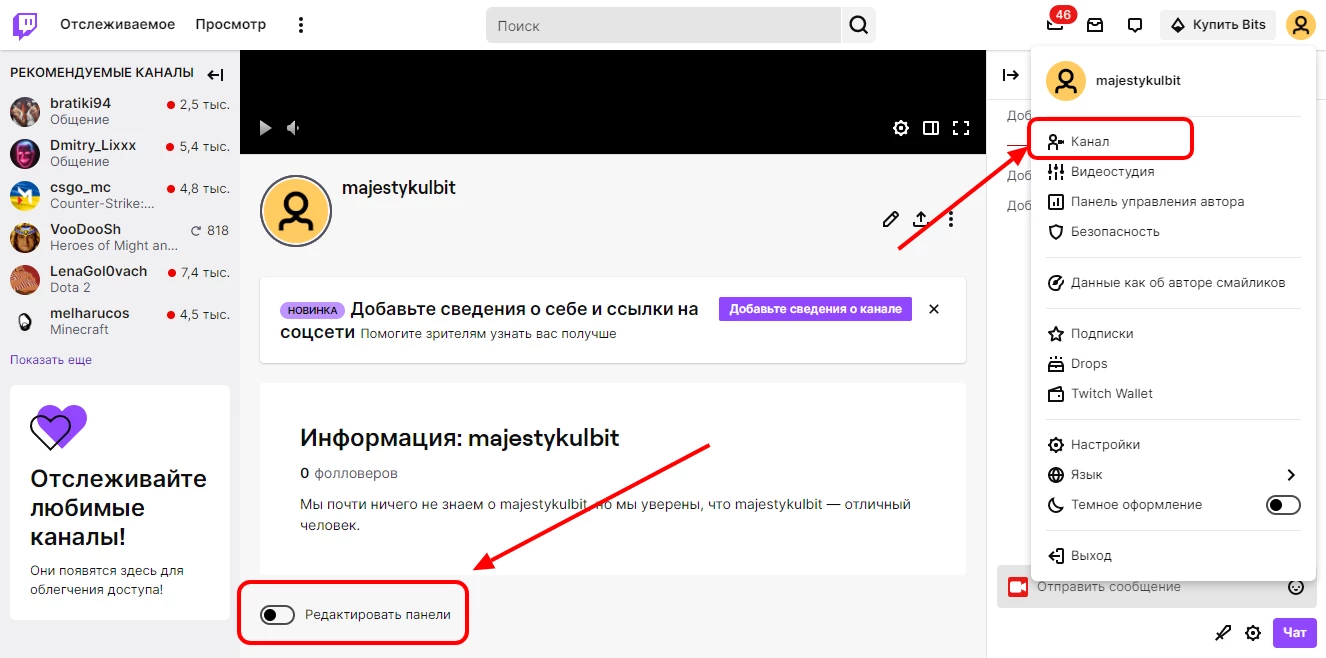Click the majestykulbit channel profile avatar
The width and height of the screenshot is (1326, 658).
(x=295, y=211)
